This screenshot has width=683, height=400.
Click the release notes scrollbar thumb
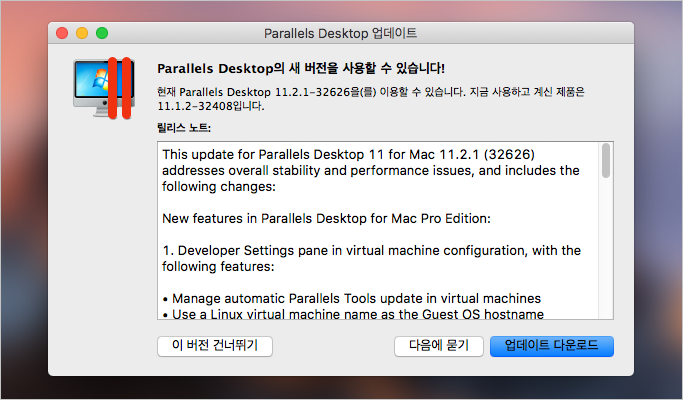coord(606,160)
